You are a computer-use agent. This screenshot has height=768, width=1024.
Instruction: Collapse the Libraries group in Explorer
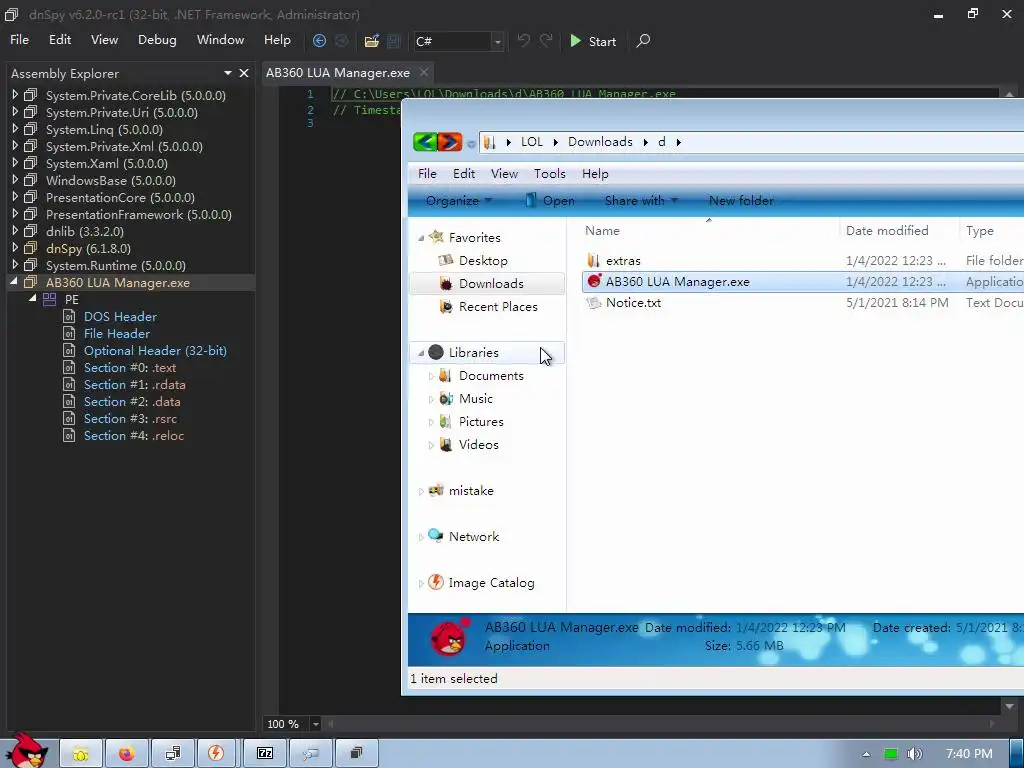(421, 353)
